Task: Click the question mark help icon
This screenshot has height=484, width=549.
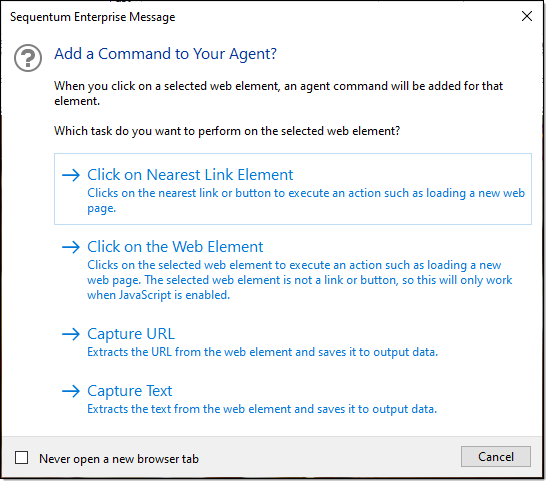Action: point(28,58)
